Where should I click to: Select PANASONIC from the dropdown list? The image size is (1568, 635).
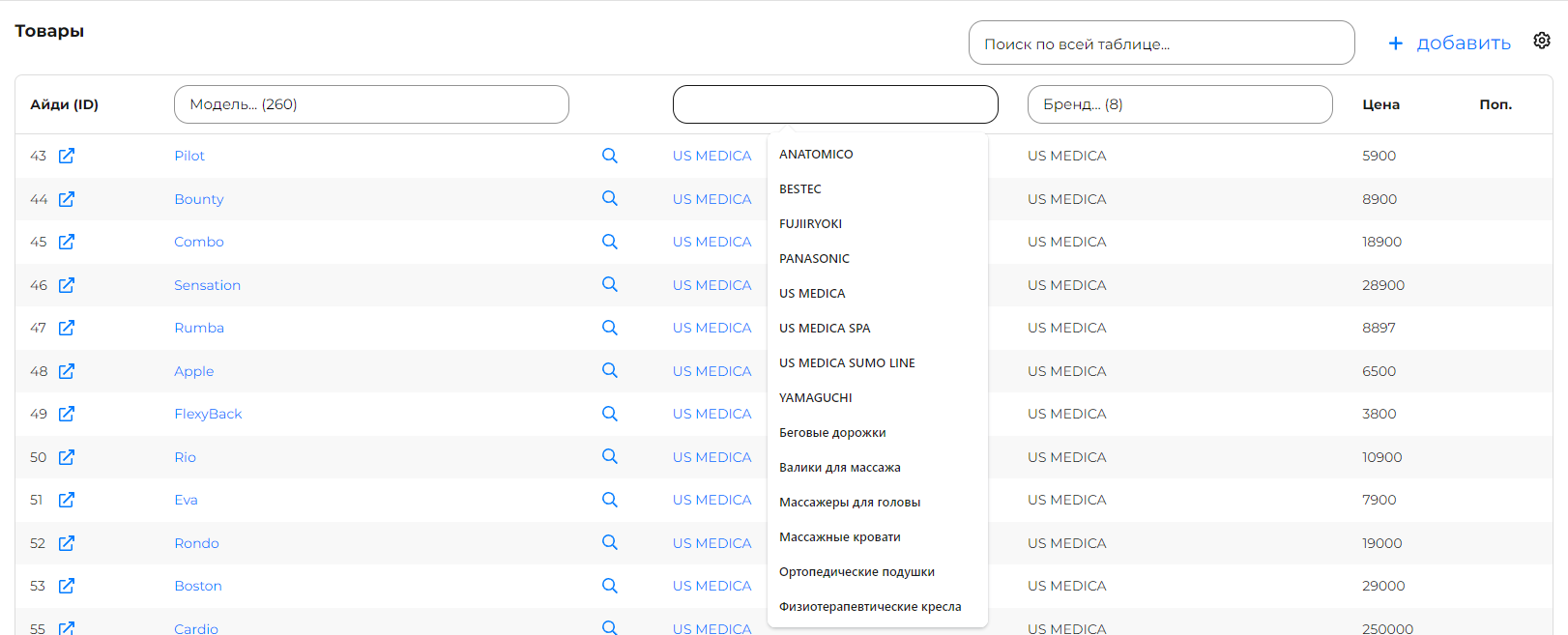(x=878, y=259)
